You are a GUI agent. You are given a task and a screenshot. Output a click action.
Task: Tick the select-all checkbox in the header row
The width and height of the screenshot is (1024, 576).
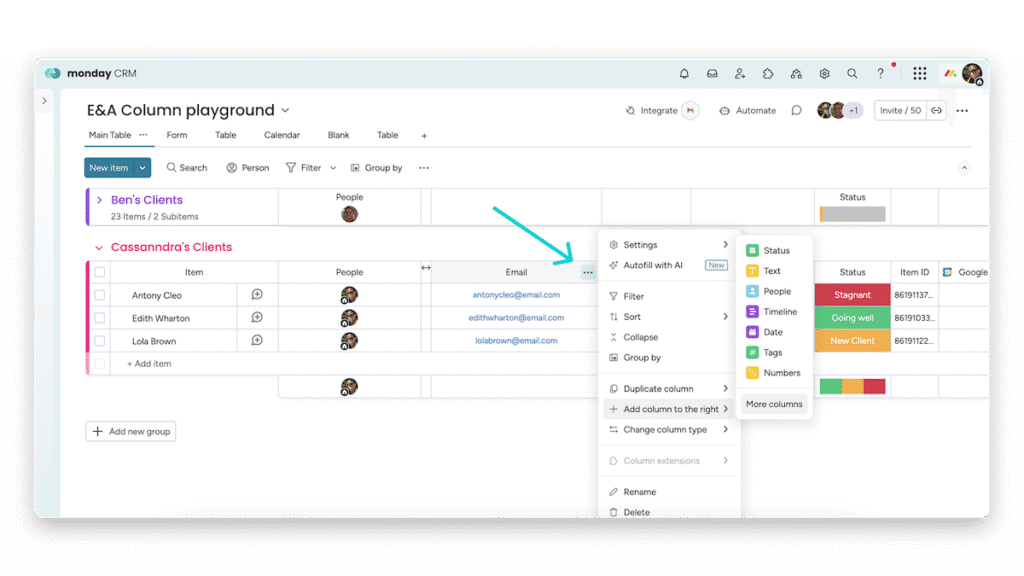(x=99, y=272)
